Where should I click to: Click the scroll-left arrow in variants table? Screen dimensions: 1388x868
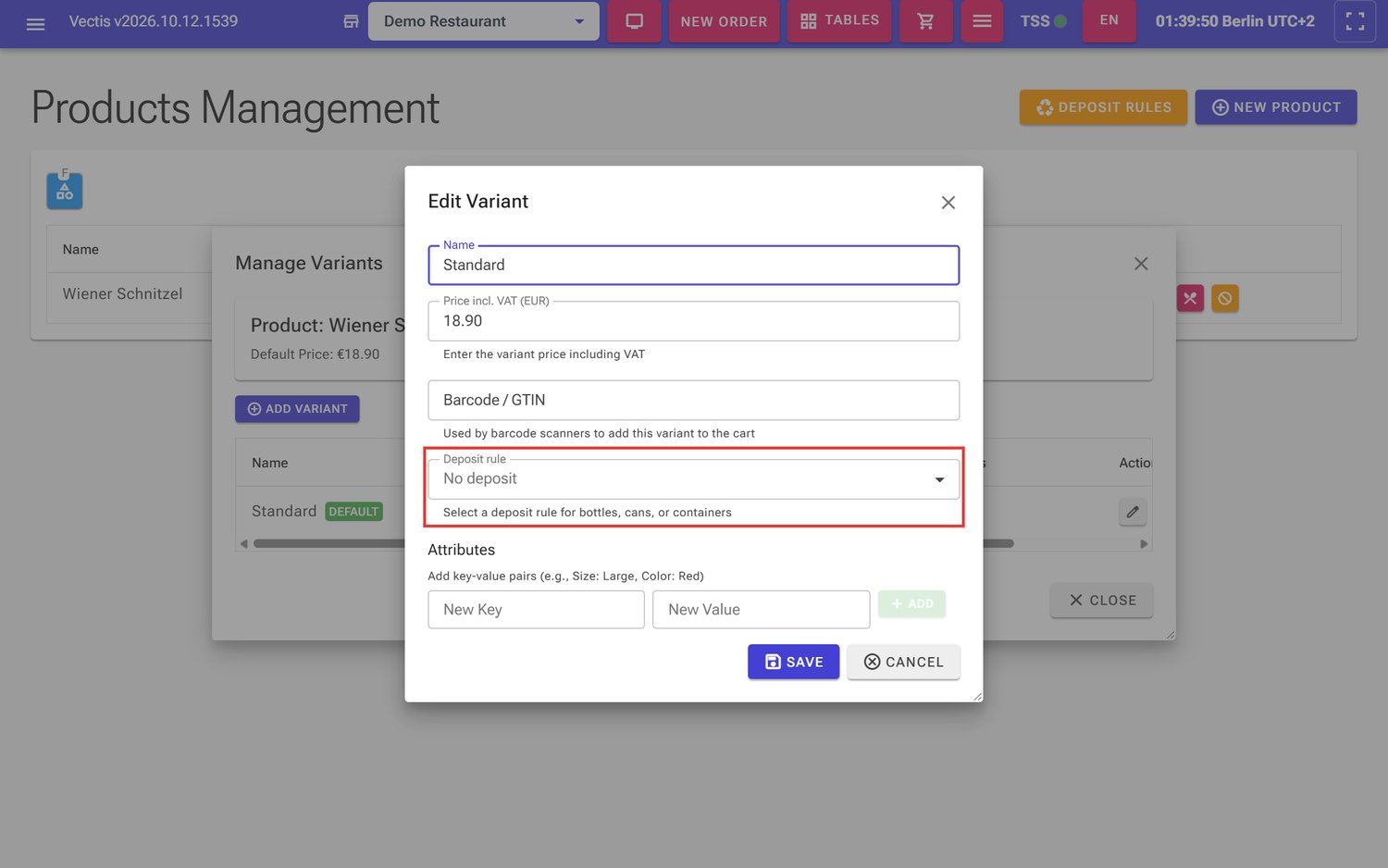[243, 543]
